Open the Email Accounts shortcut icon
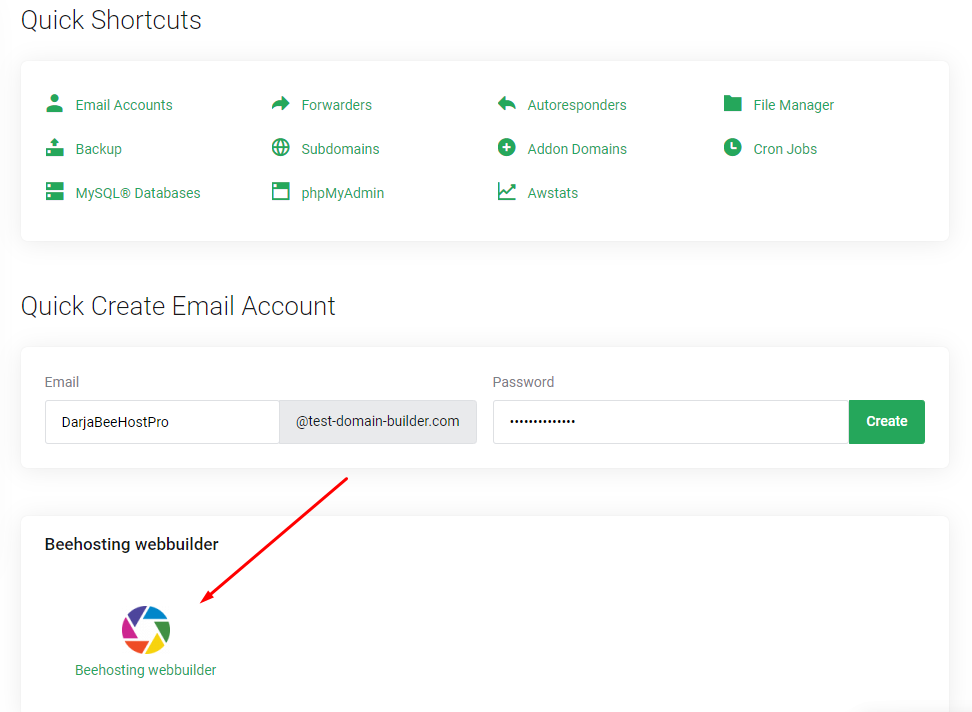This screenshot has height=712, width=972. tap(54, 102)
